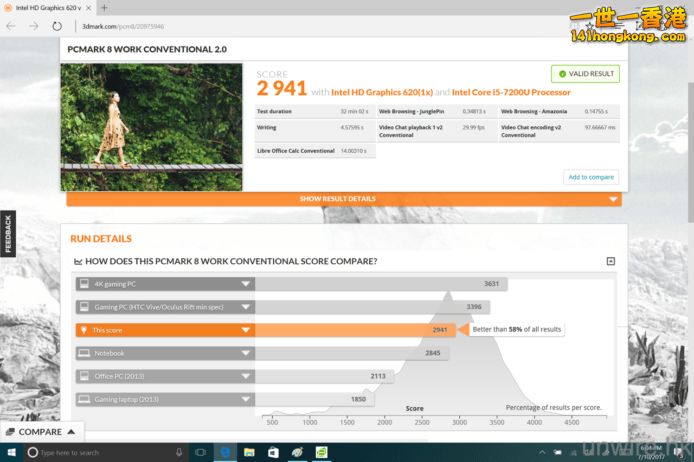Reload the 3dmark.com page
Viewport: 694px width, 462px height.
(x=57, y=26)
